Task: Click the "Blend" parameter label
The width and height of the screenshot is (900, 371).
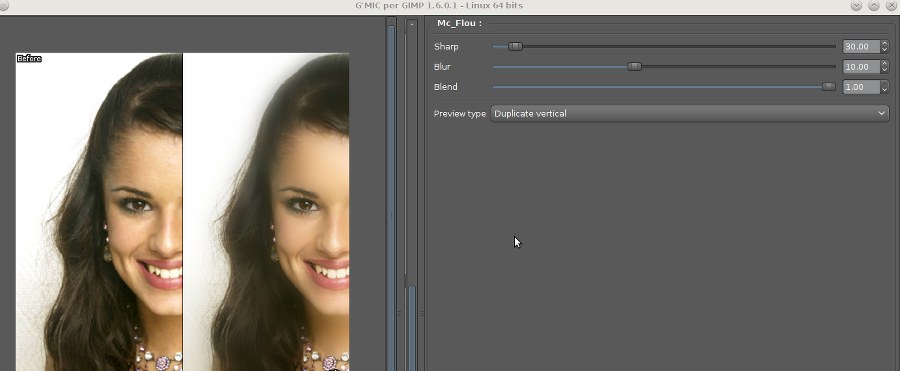Action: pos(445,87)
